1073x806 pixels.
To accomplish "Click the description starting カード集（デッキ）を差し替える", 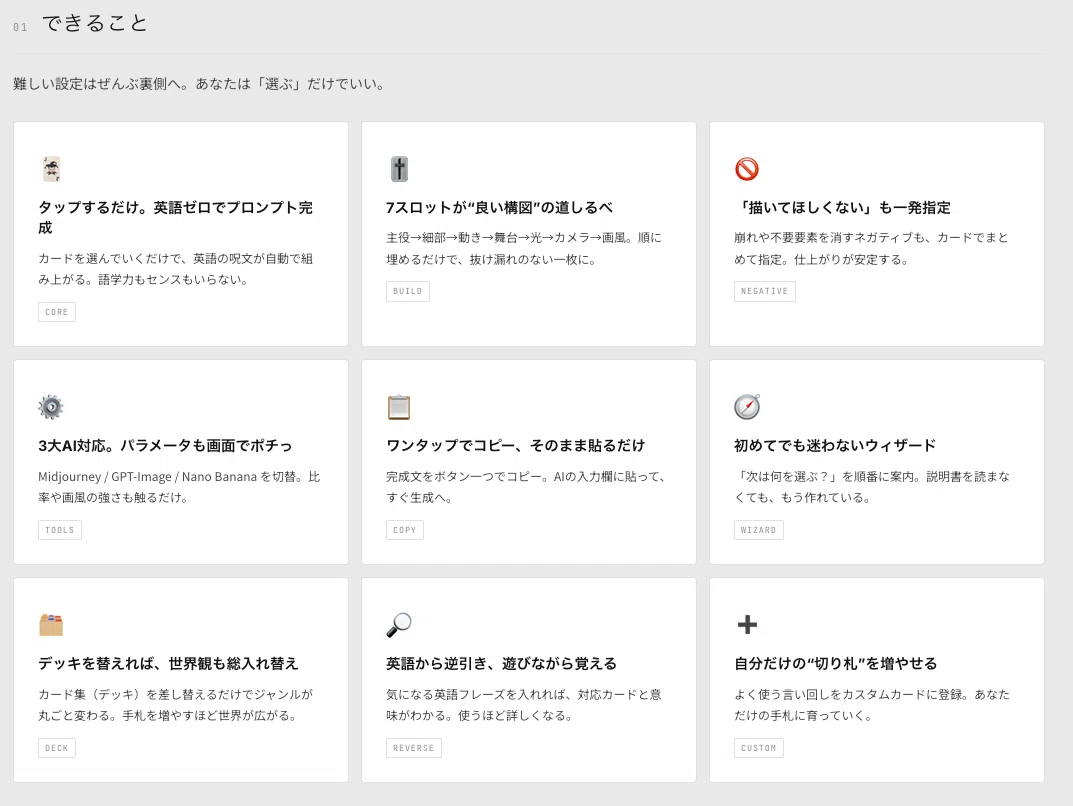I will coord(176,705).
